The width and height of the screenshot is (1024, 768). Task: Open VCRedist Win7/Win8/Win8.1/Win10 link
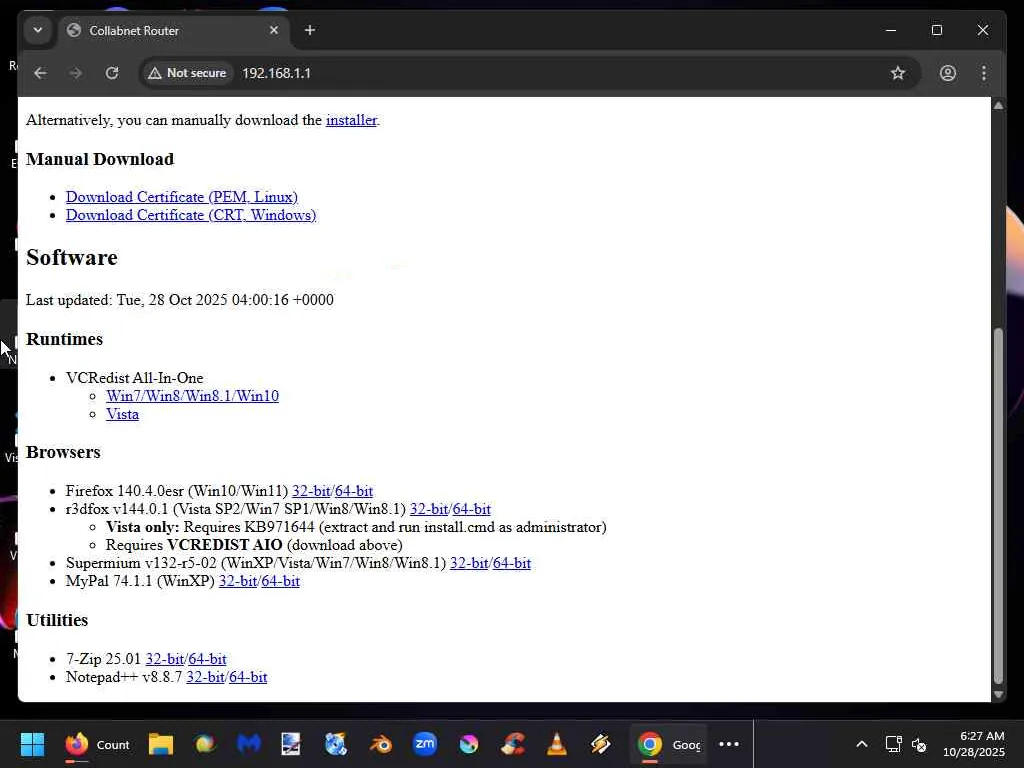point(193,396)
